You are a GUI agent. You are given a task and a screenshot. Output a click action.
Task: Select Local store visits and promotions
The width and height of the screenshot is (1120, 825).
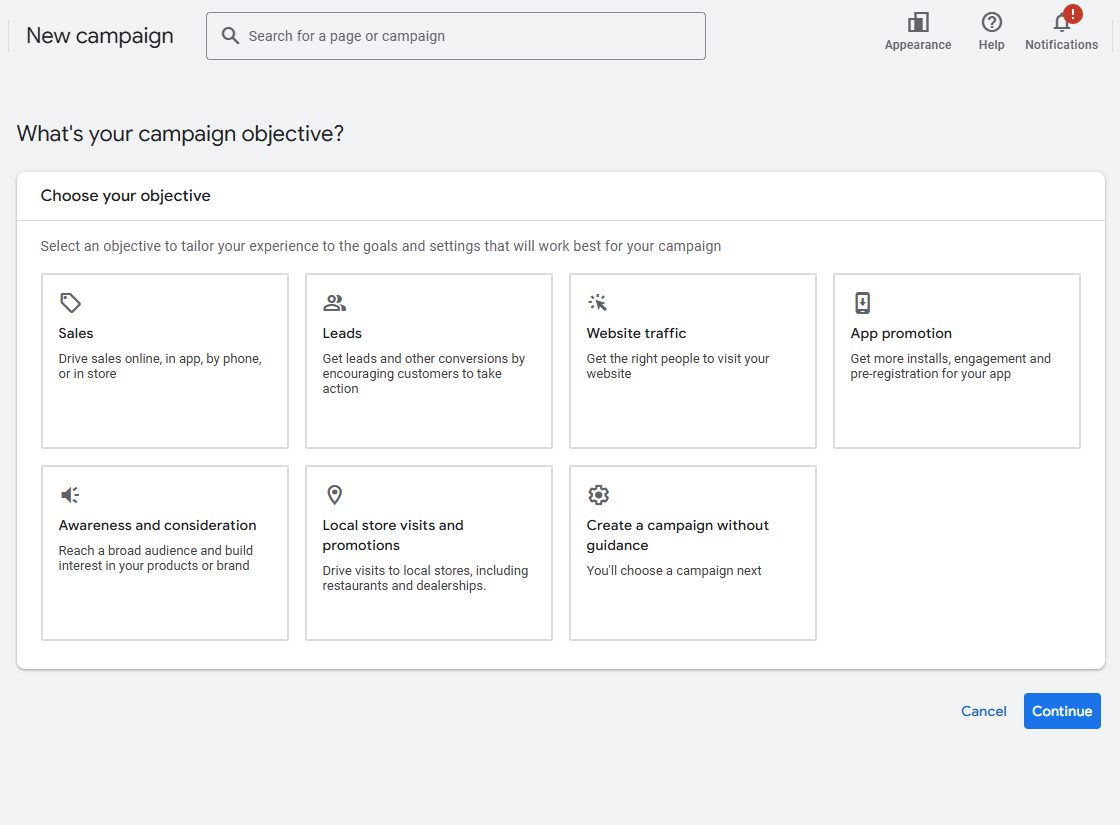click(x=429, y=553)
